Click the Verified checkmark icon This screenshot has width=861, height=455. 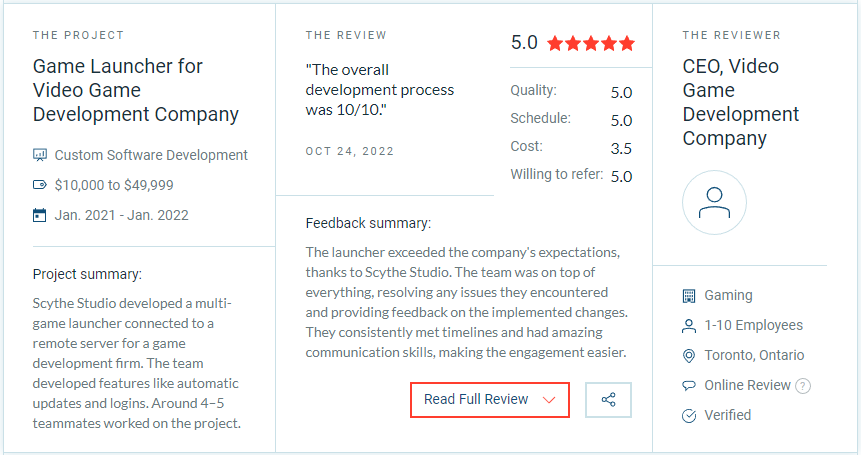click(x=689, y=415)
